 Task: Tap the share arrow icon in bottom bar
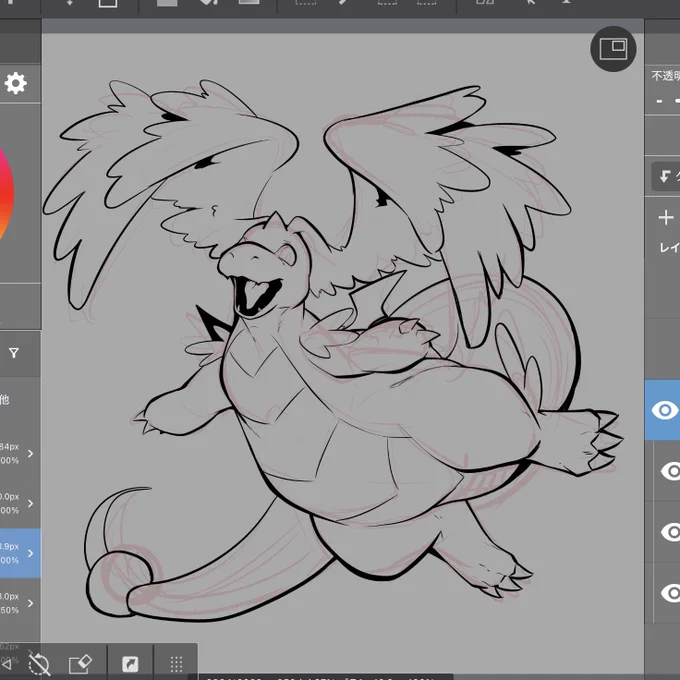tap(130, 664)
